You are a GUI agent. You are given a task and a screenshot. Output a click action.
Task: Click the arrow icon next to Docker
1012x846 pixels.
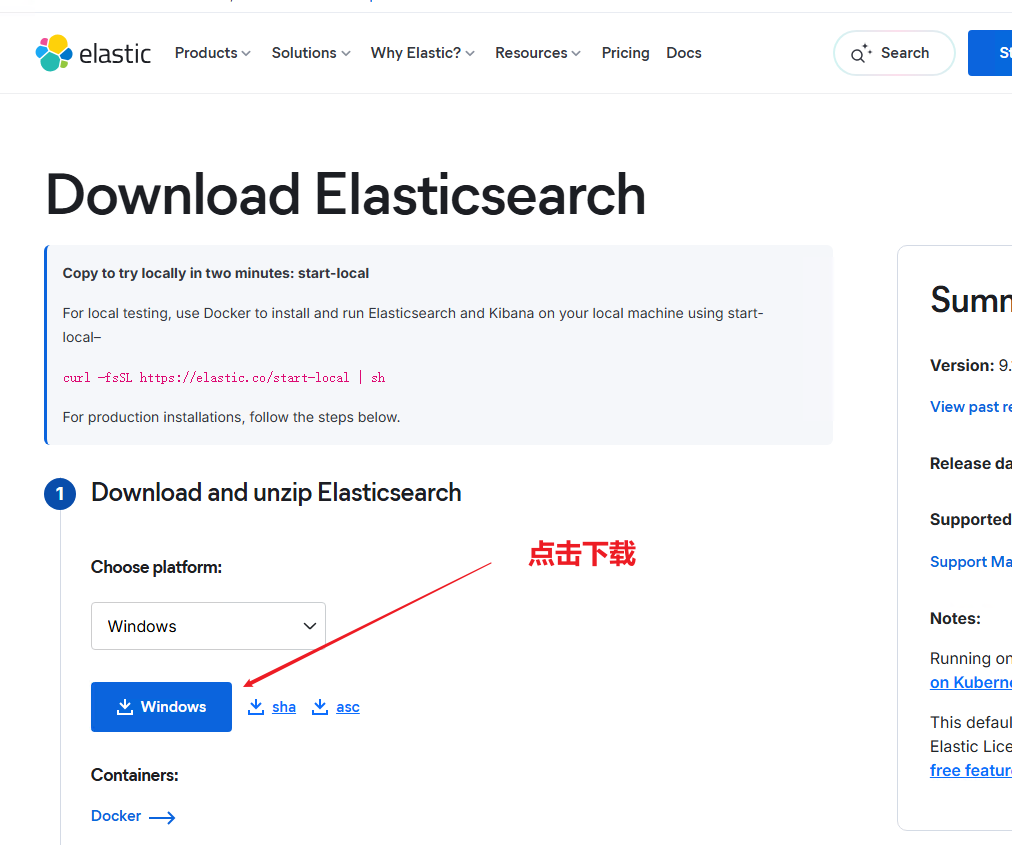point(162,818)
